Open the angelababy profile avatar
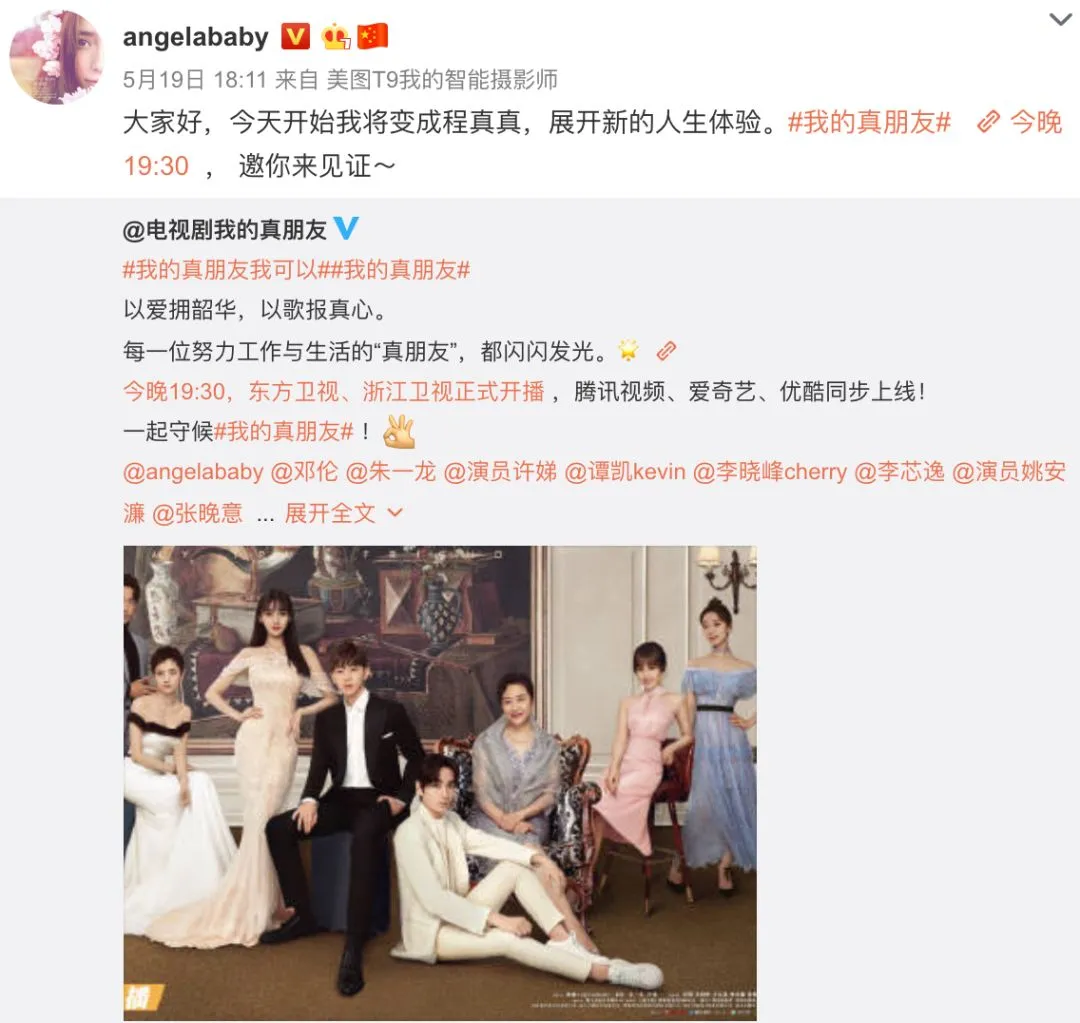Viewport: 1080px width, 1023px height. tap(56, 57)
